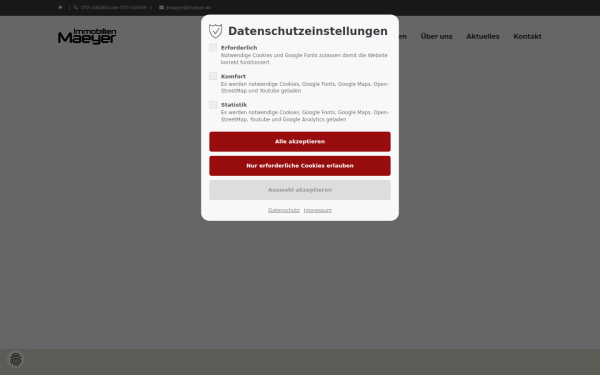Click the Datenschutzeinstellungen heading
This screenshot has height=375, width=600.
coord(308,31)
